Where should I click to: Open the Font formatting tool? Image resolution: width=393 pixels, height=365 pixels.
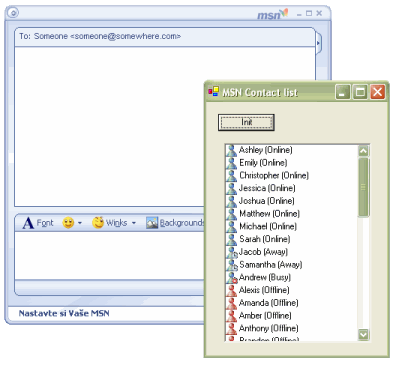pyautogui.click(x=38, y=223)
